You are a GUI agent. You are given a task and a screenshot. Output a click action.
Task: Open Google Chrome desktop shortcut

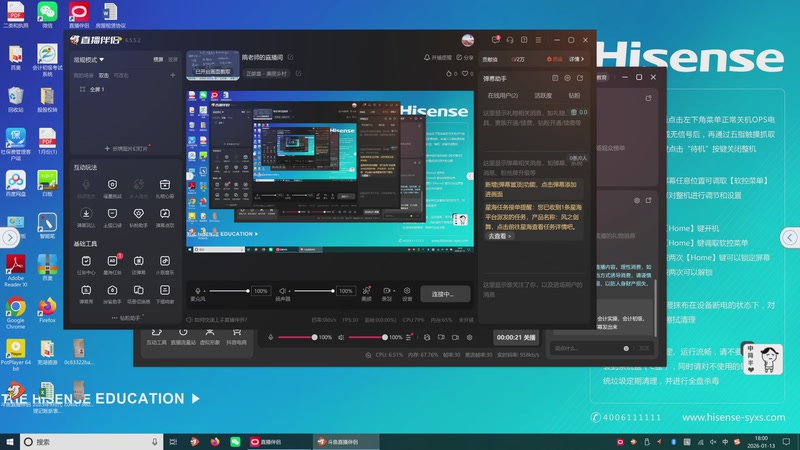[15, 312]
